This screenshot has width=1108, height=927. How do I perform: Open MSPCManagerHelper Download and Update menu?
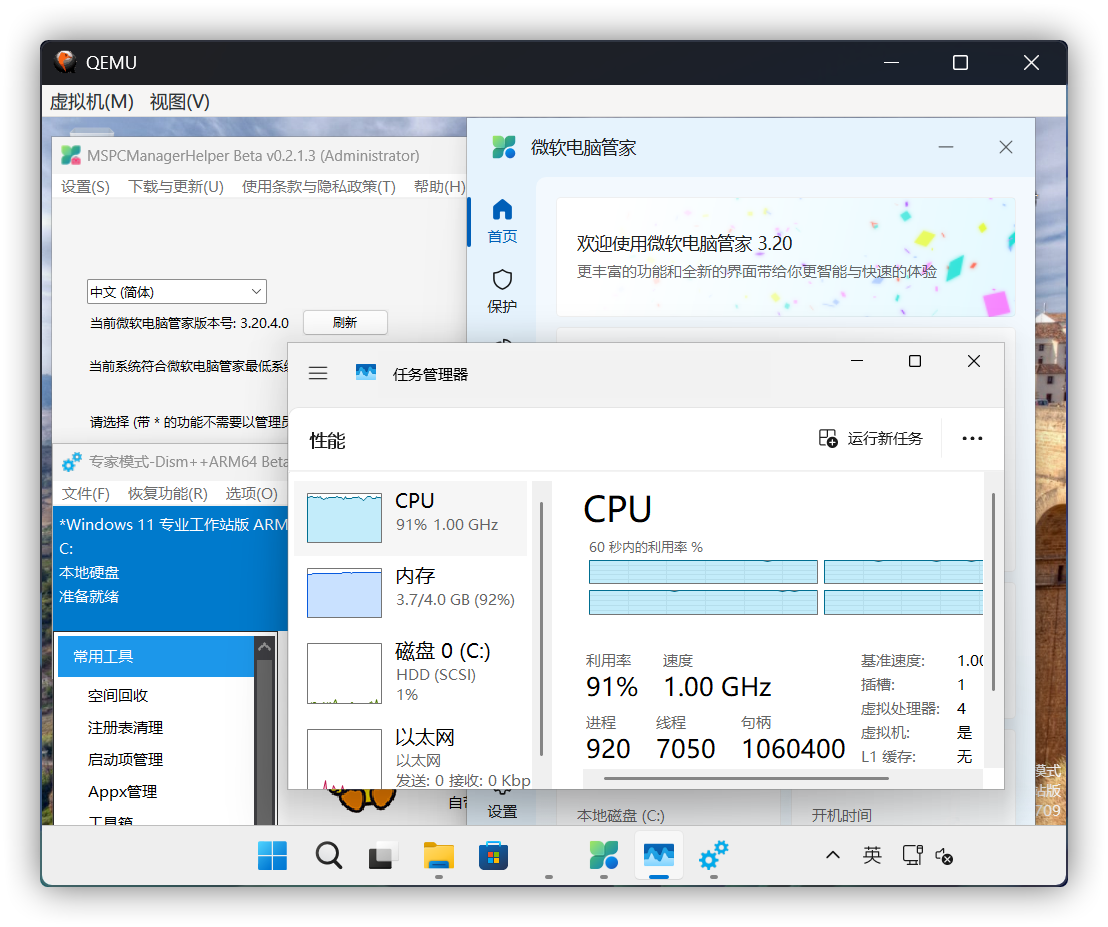click(x=176, y=187)
